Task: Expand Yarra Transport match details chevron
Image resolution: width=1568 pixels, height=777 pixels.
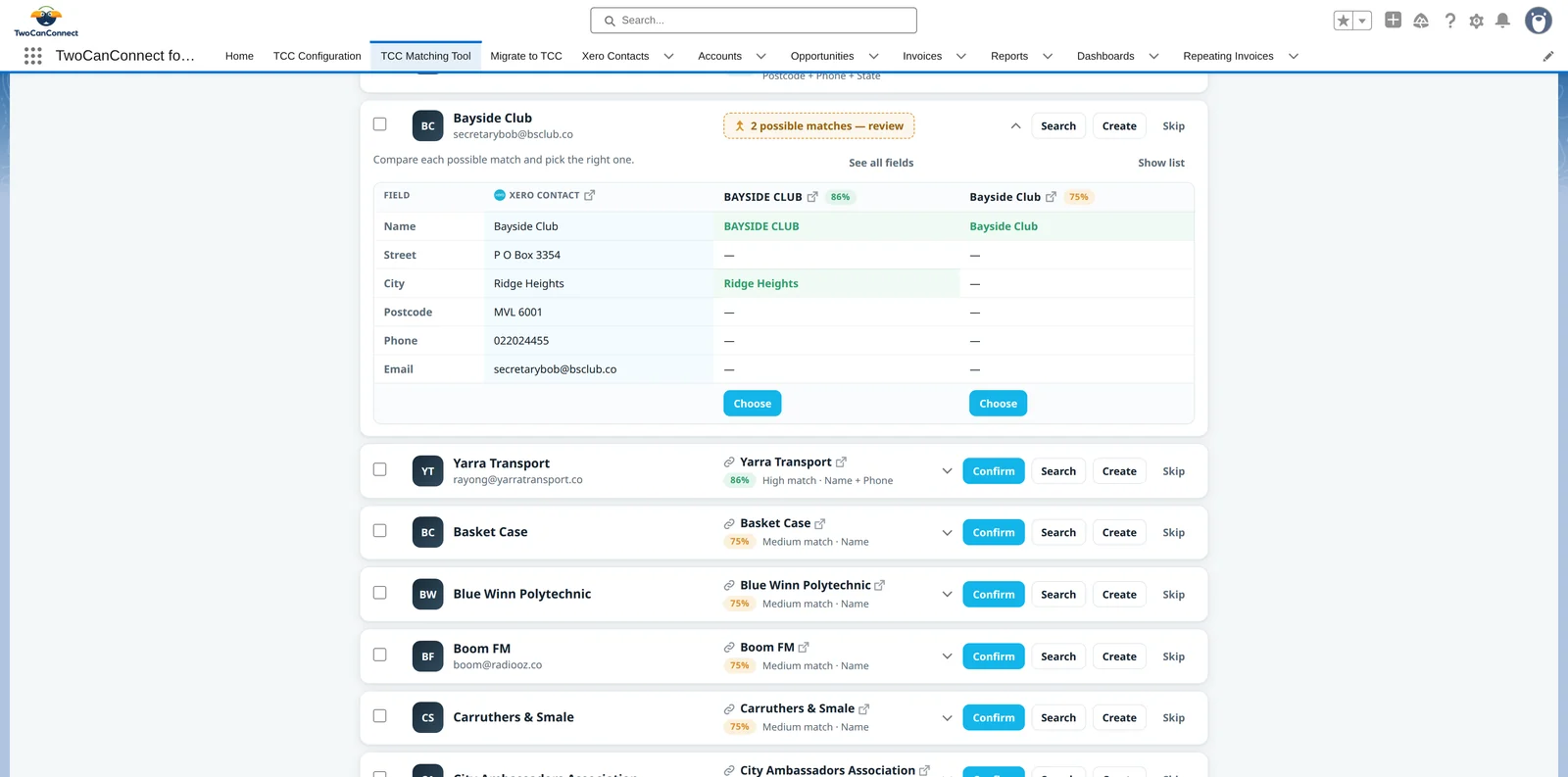Action: [x=947, y=471]
